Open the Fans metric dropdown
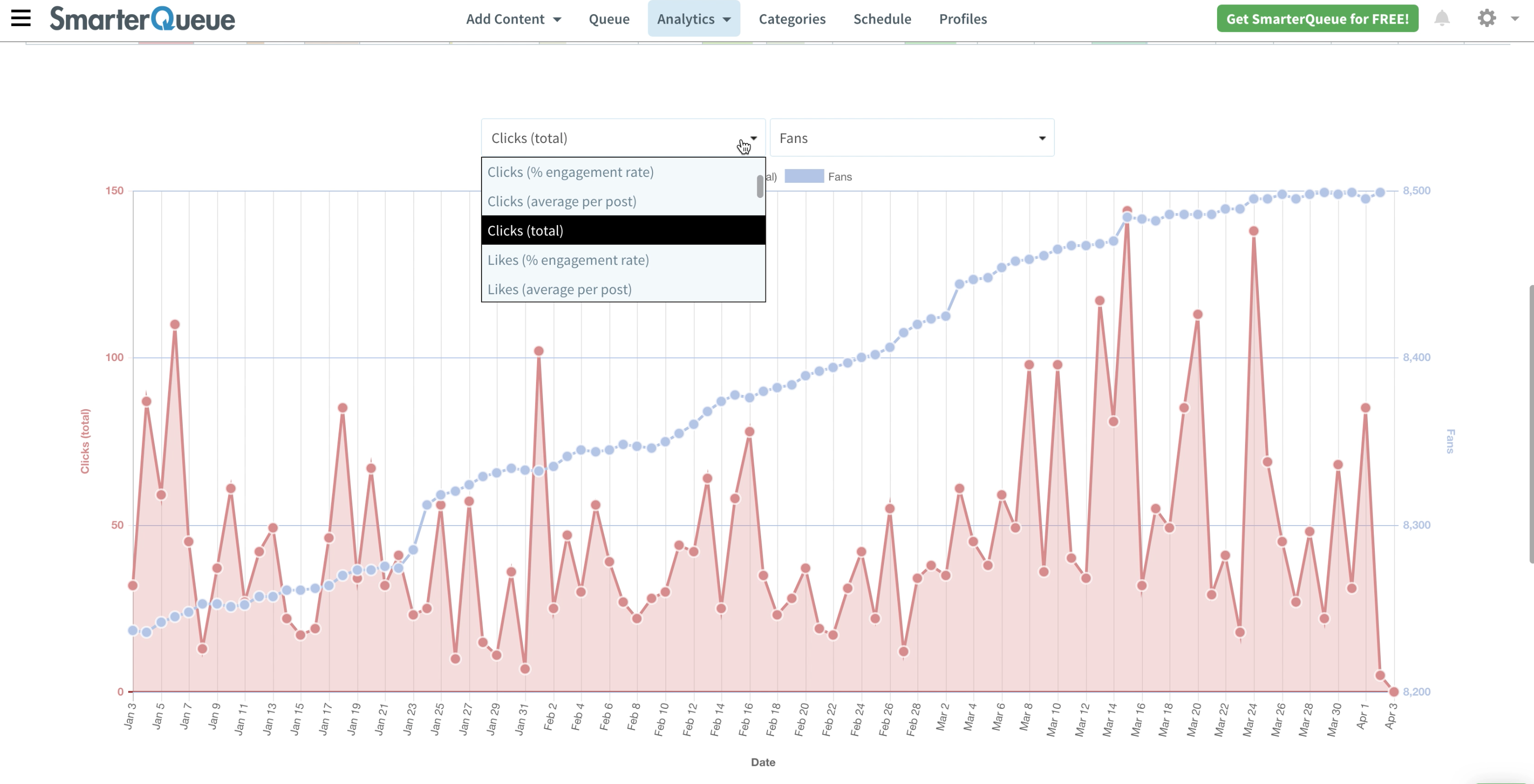Viewport: 1534px width, 784px height. pos(912,138)
